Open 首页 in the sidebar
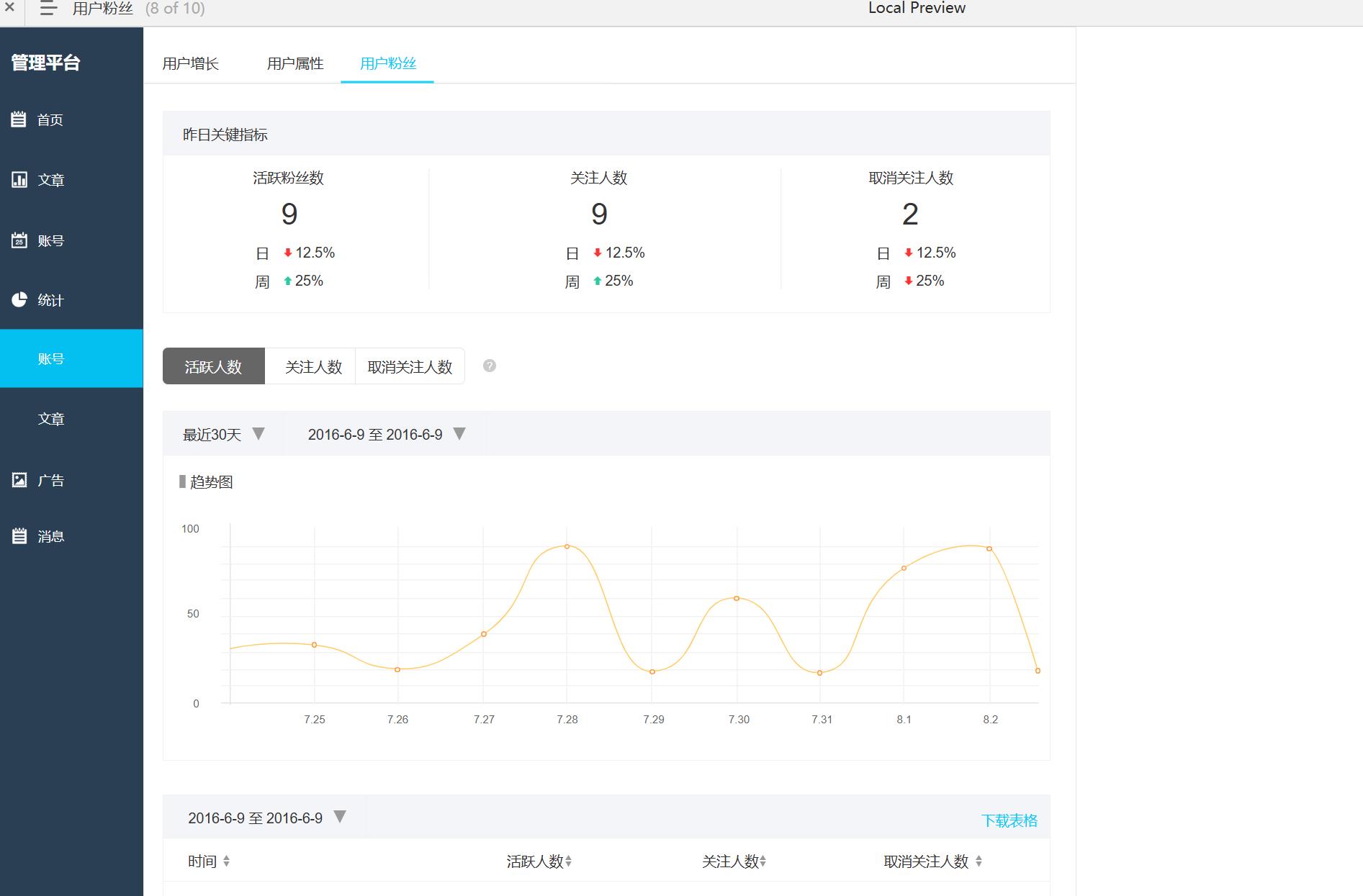 (x=50, y=120)
